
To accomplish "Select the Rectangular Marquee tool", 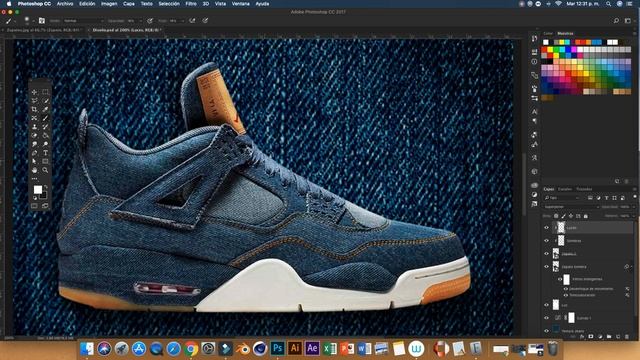I will [45, 92].
